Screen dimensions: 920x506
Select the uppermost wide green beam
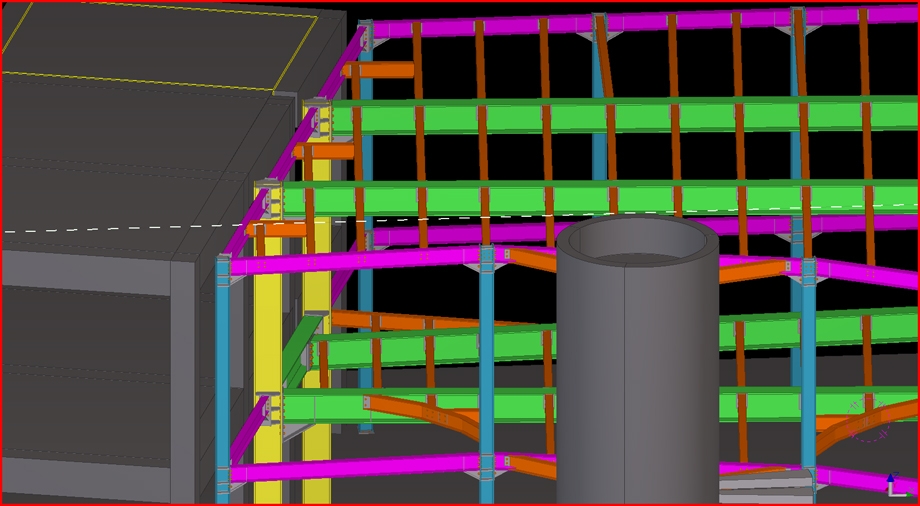pos(600,116)
